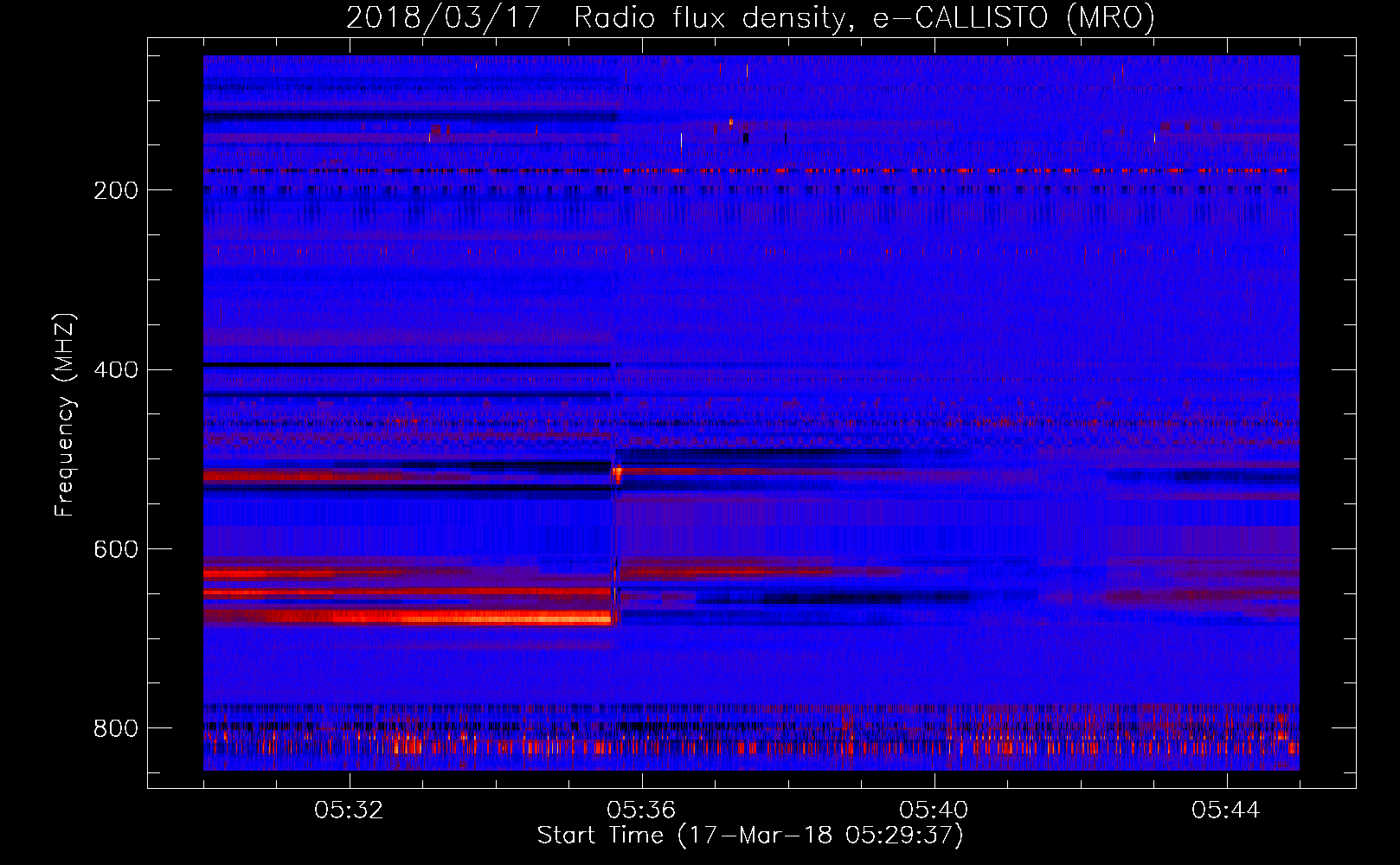
Task: Click the 'Start Time (17-Mar-18 05:29:37)' x-axis label
Action: 750,836
